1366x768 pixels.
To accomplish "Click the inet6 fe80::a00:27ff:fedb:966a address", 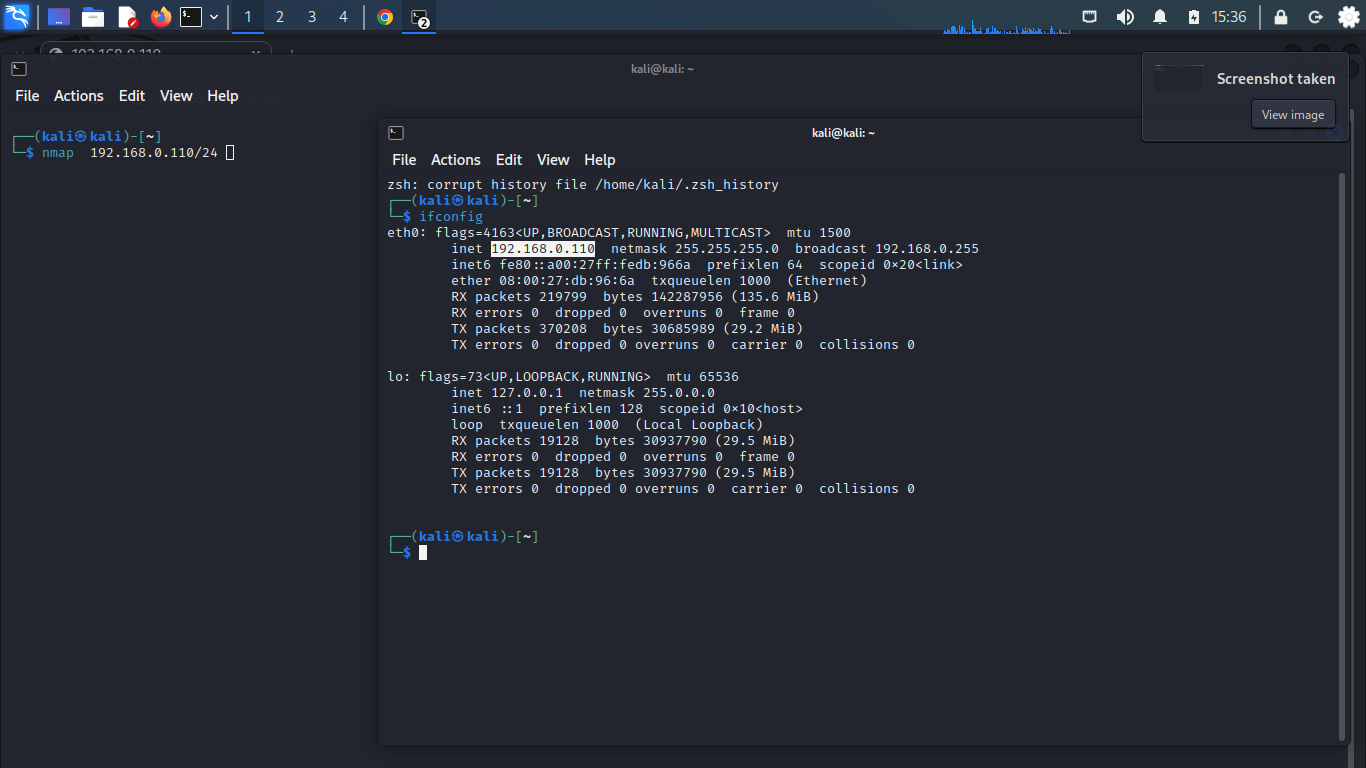I will pos(595,264).
